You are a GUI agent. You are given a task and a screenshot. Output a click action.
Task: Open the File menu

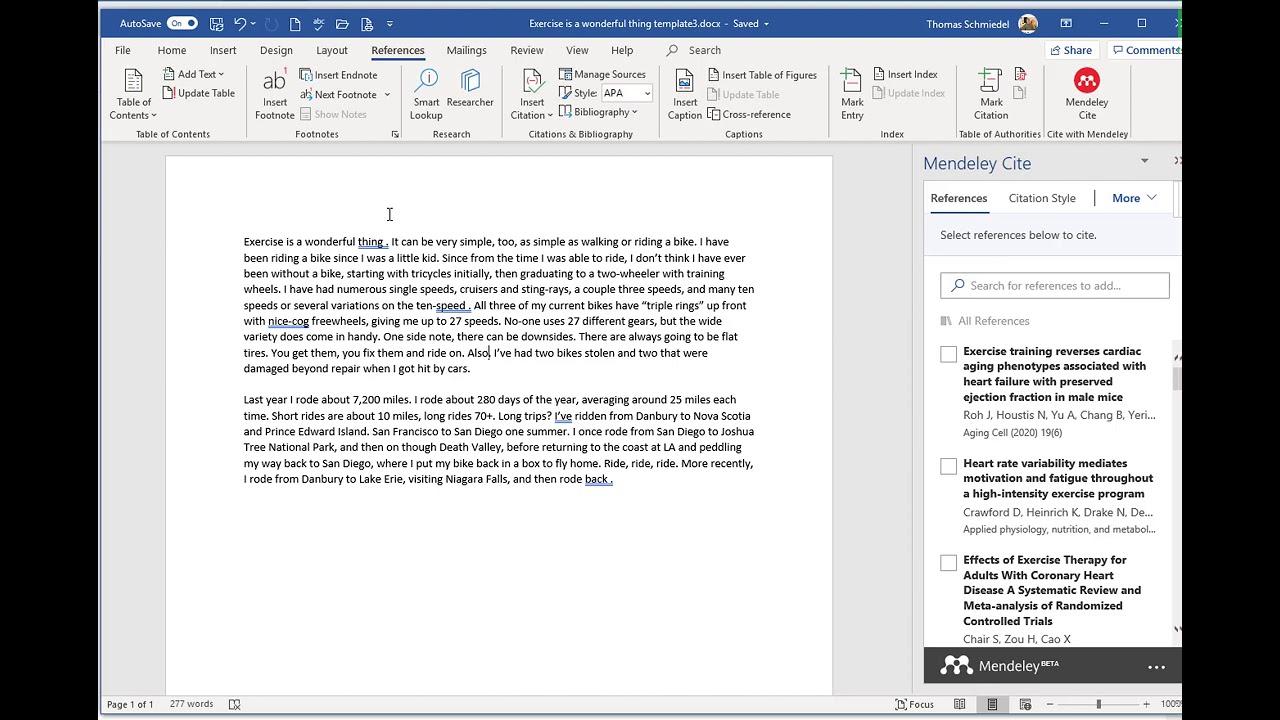point(123,50)
